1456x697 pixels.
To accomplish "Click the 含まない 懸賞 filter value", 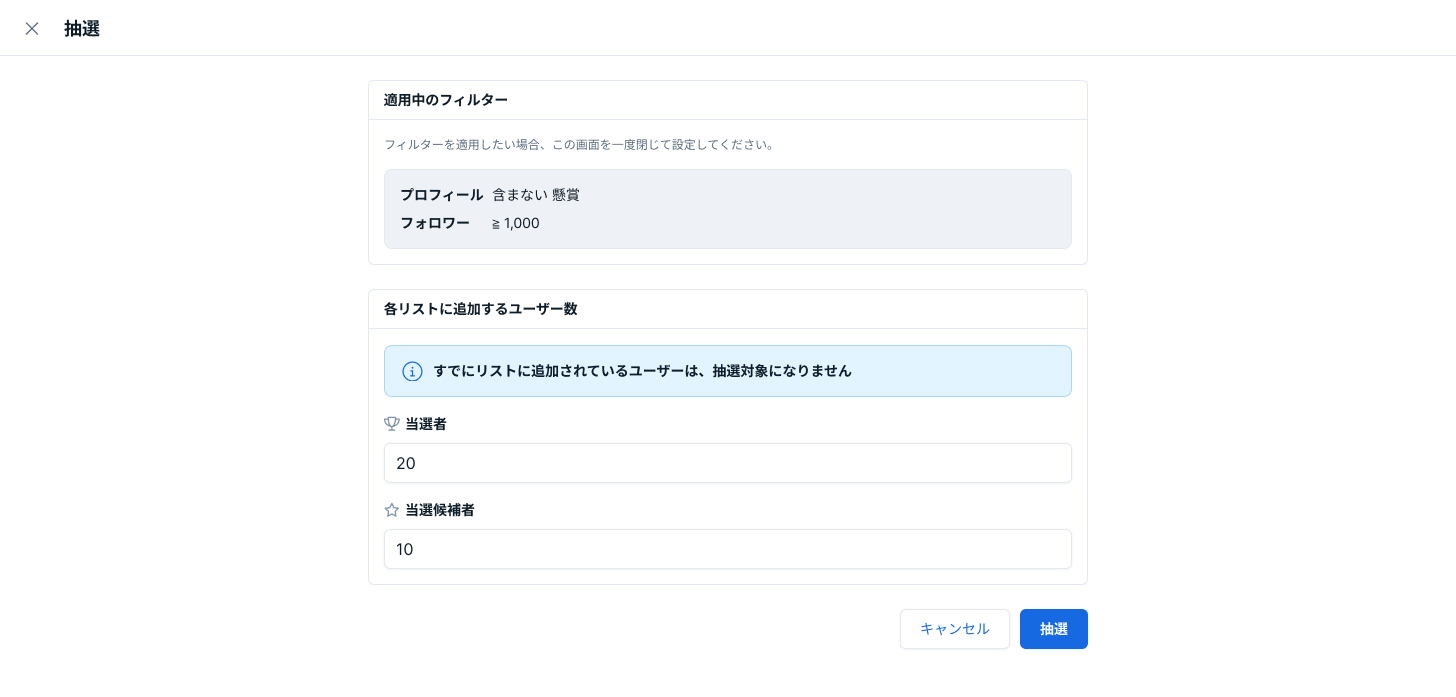I will coord(536,195).
